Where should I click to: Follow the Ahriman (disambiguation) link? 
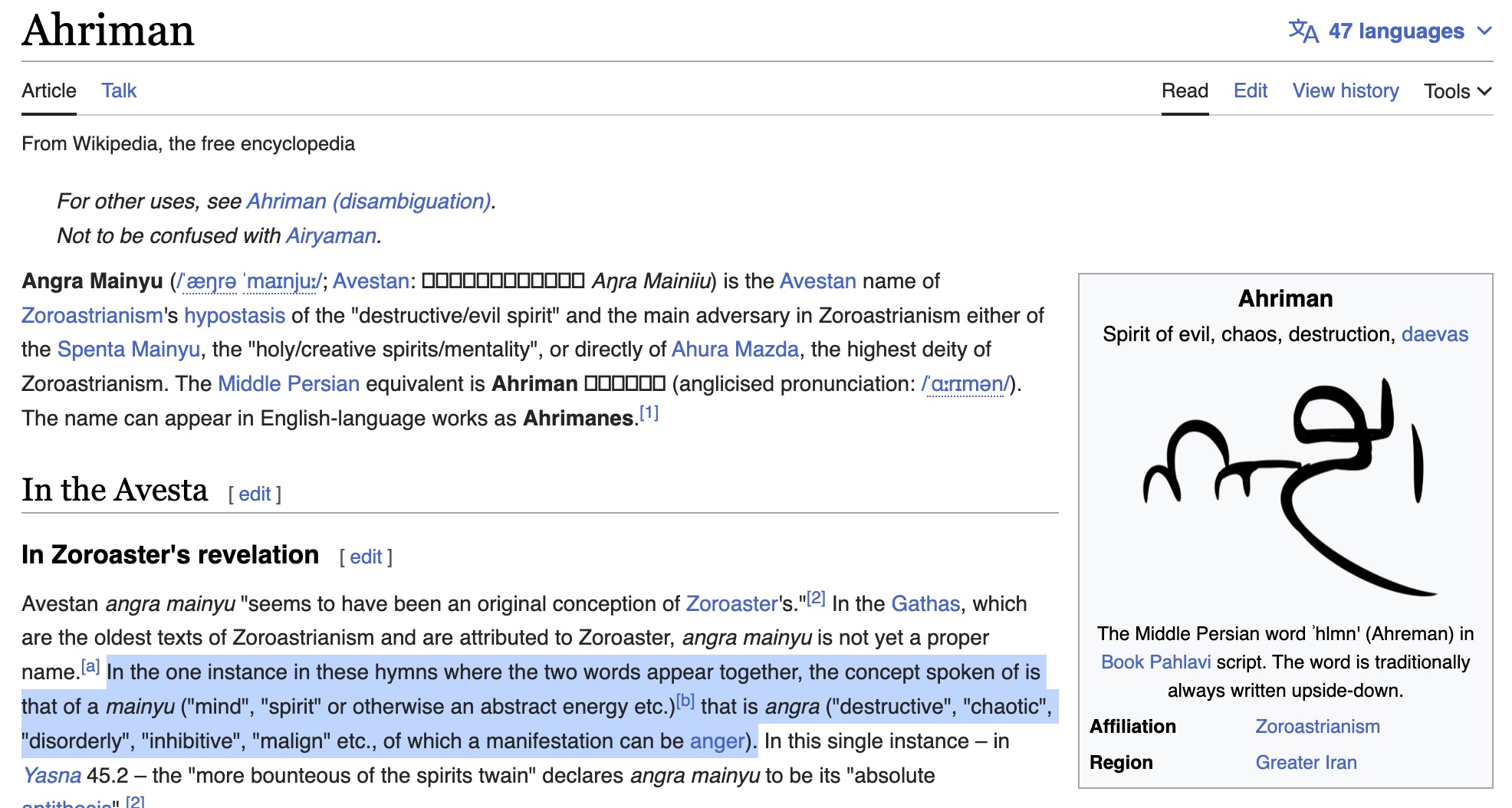369,201
